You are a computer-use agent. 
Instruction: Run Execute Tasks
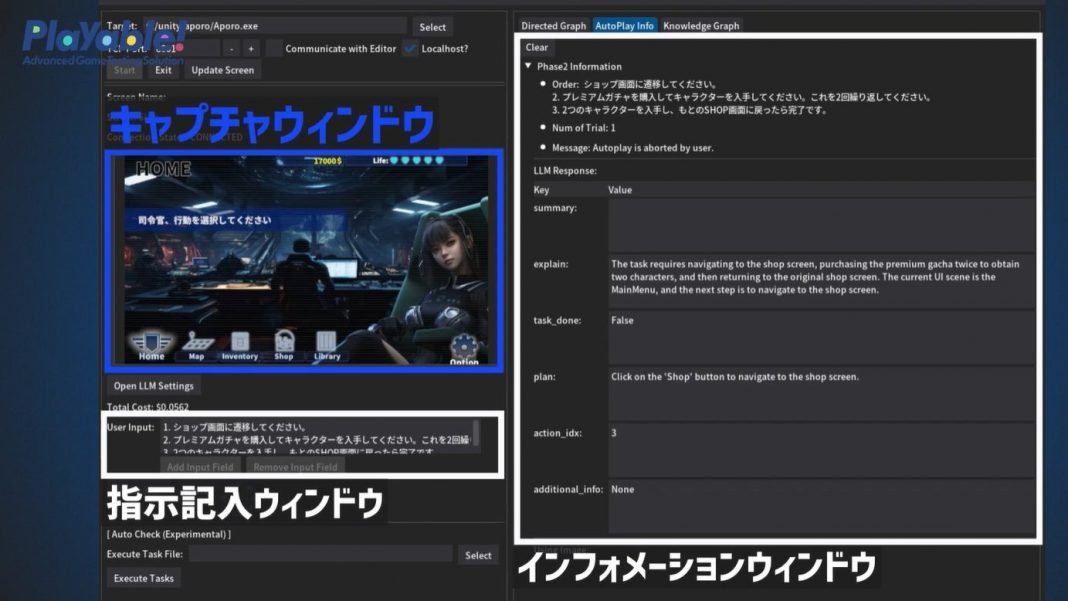coord(146,578)
